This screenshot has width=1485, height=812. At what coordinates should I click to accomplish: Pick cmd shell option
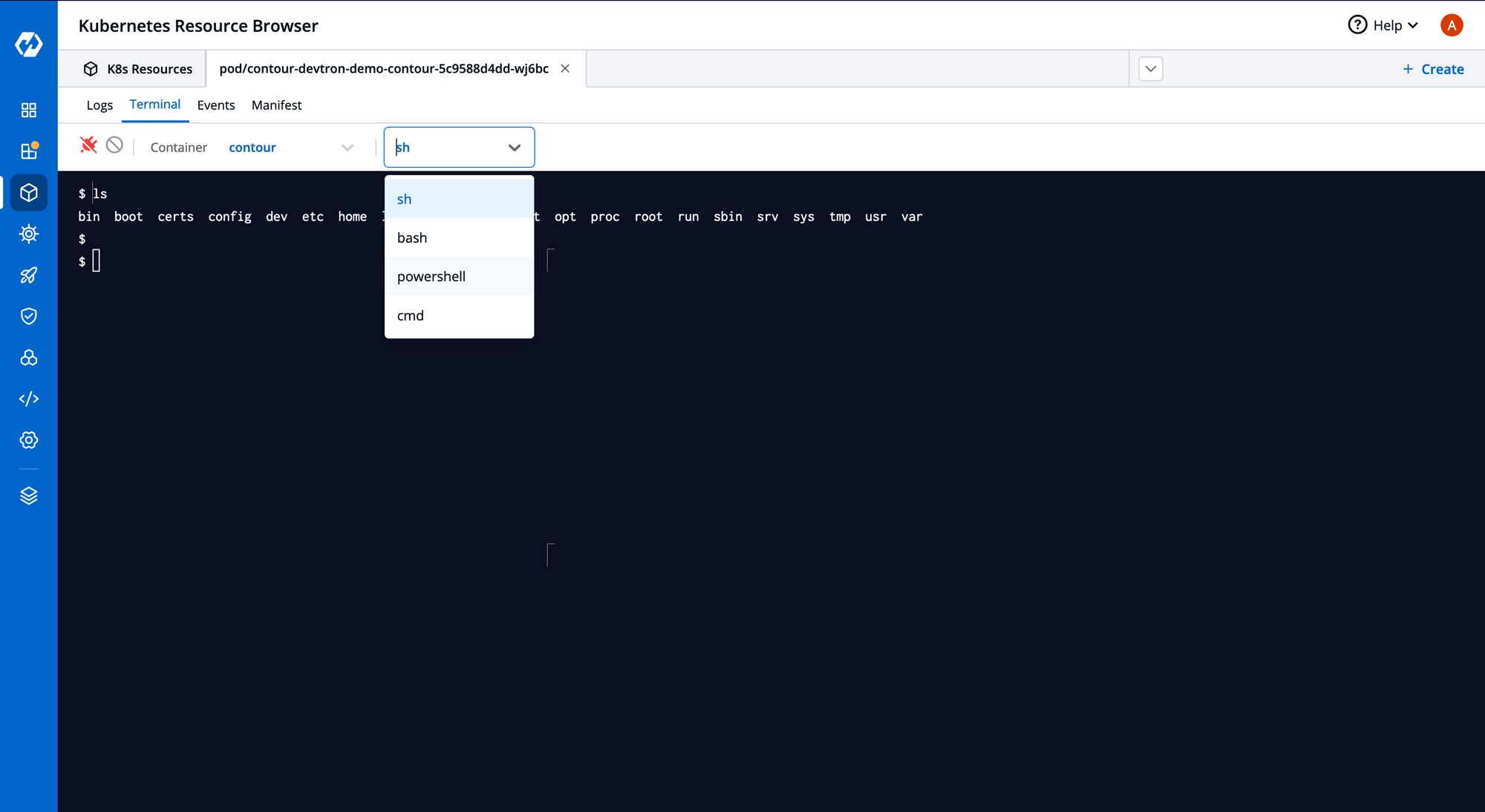[x=459, y=315]
